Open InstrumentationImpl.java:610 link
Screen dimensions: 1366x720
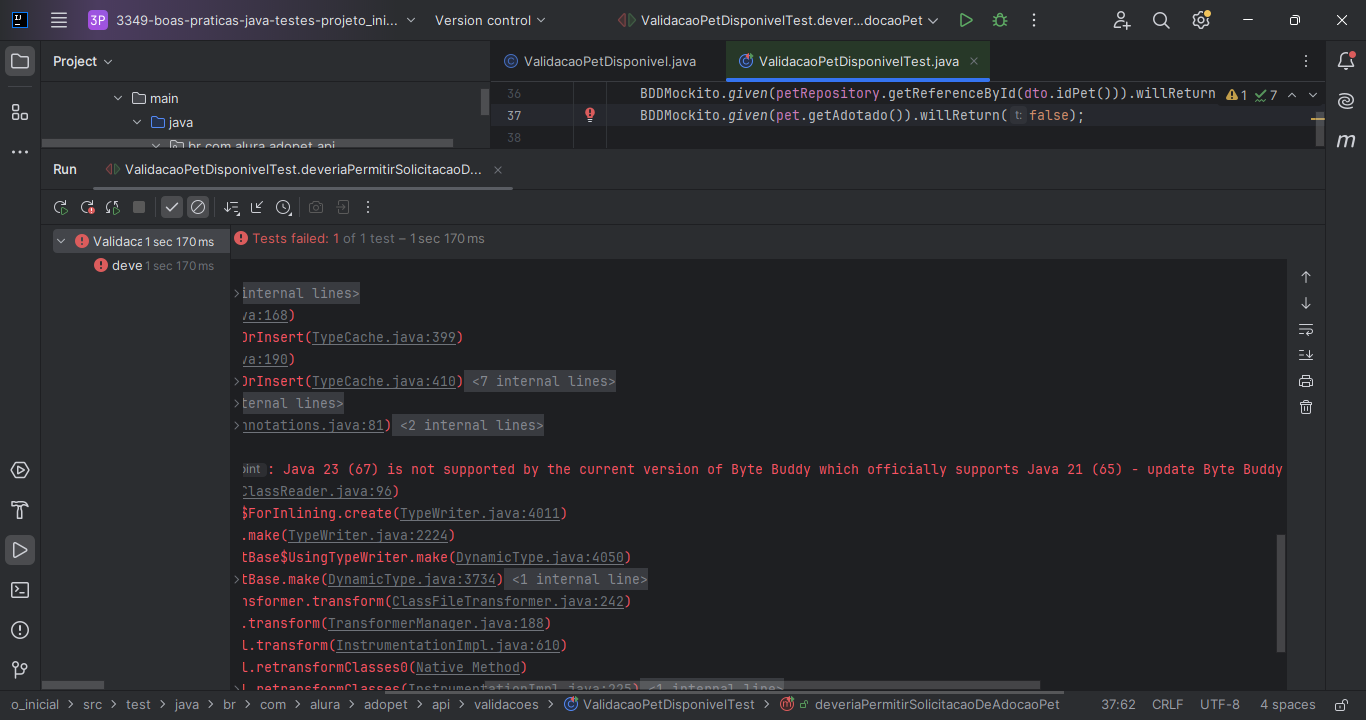tap(448, 645)
